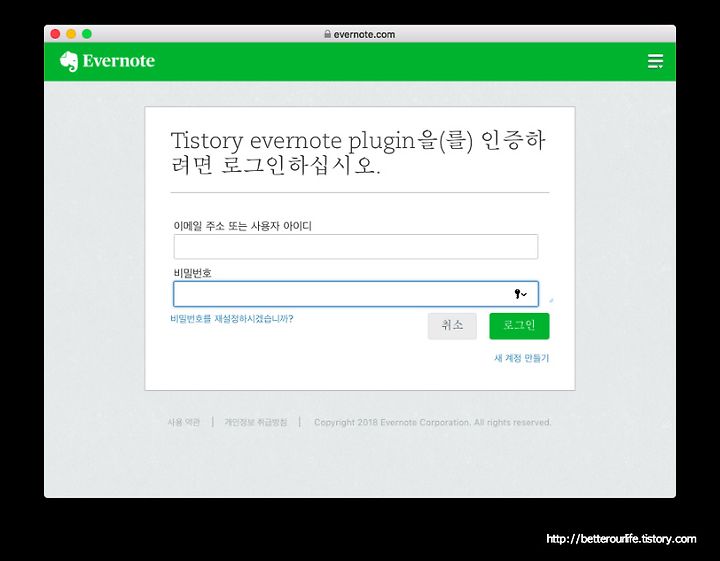Viewport: 720px width, 561px height.
Task: Focus the 비밀번호 password field
Action: (x=356, y=294)
